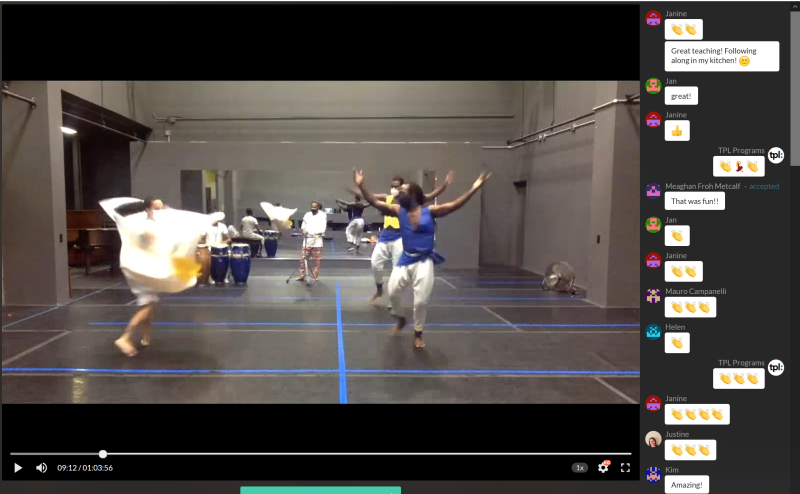Select the 'Great teaching! Following along' message
Screen dimensions: 800x494
point(721,56)
